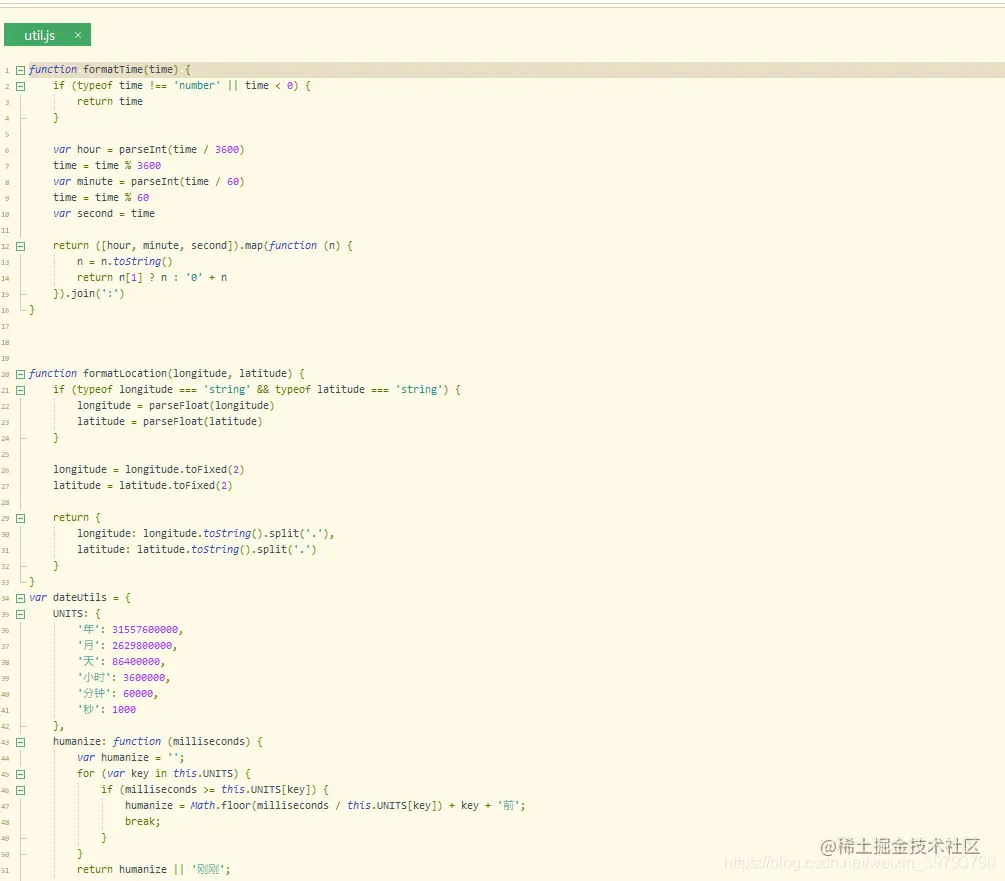Viewport: 1005px width, 881px height.
Task: Collapse the formatTime function fold at line 1
Action: point(21,70)
